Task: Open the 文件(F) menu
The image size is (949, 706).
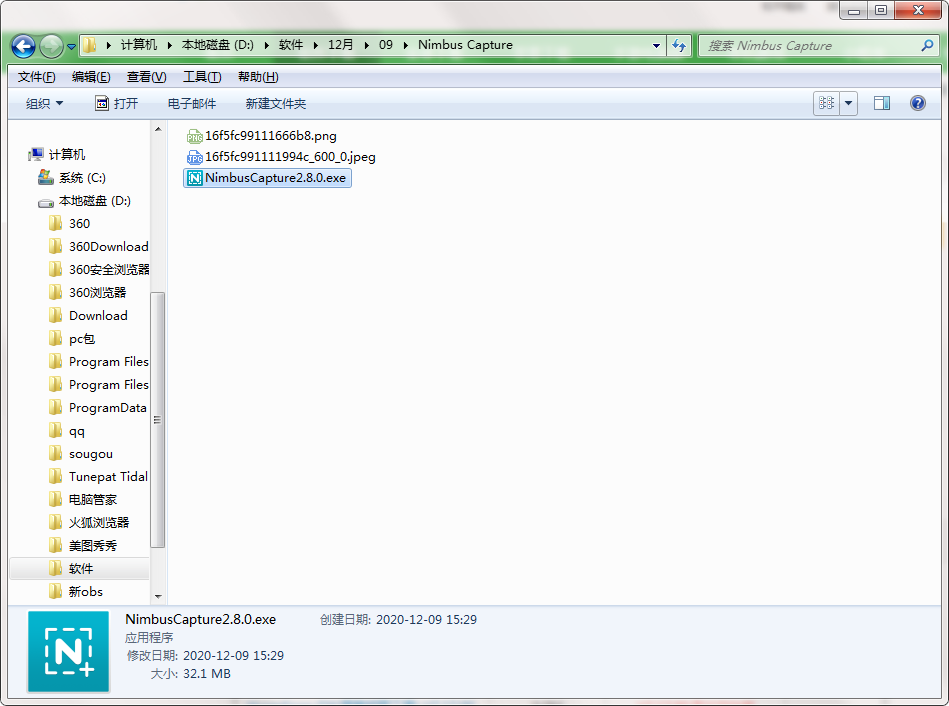Action: point(36,77)
